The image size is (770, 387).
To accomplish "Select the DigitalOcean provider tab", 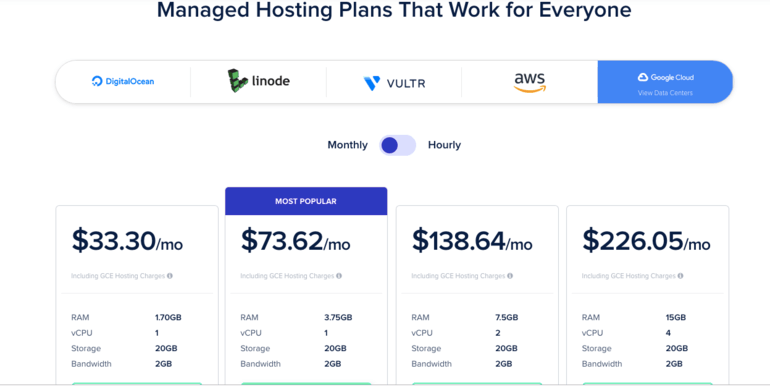I will point(123,82).
